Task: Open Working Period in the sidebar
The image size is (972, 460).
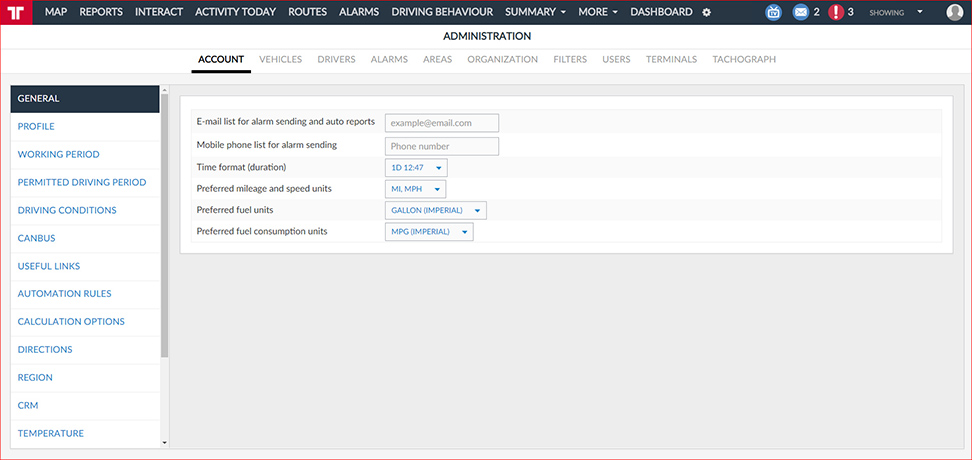Action: (58, 155)
